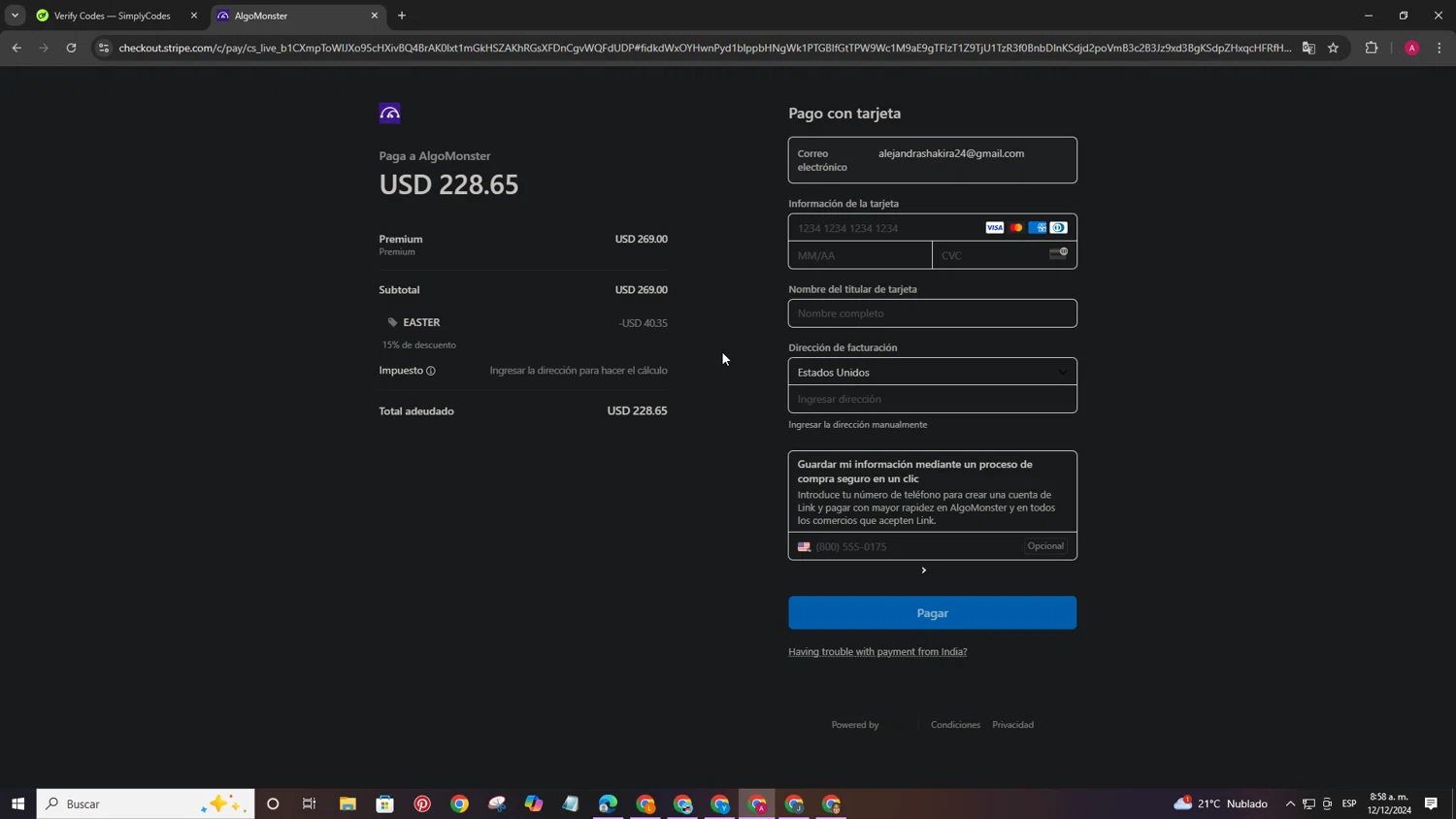Open the tab search dropdown arrow
This screenshot has width=1456, height=819.
tap(15, 16)
